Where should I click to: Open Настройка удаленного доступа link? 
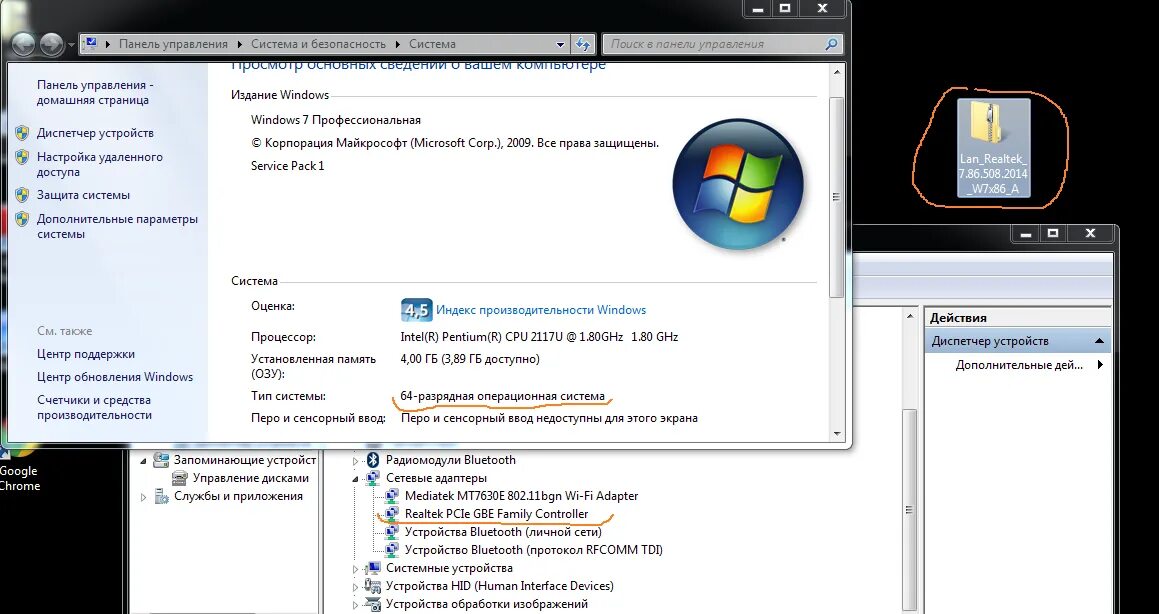(100, 164)
